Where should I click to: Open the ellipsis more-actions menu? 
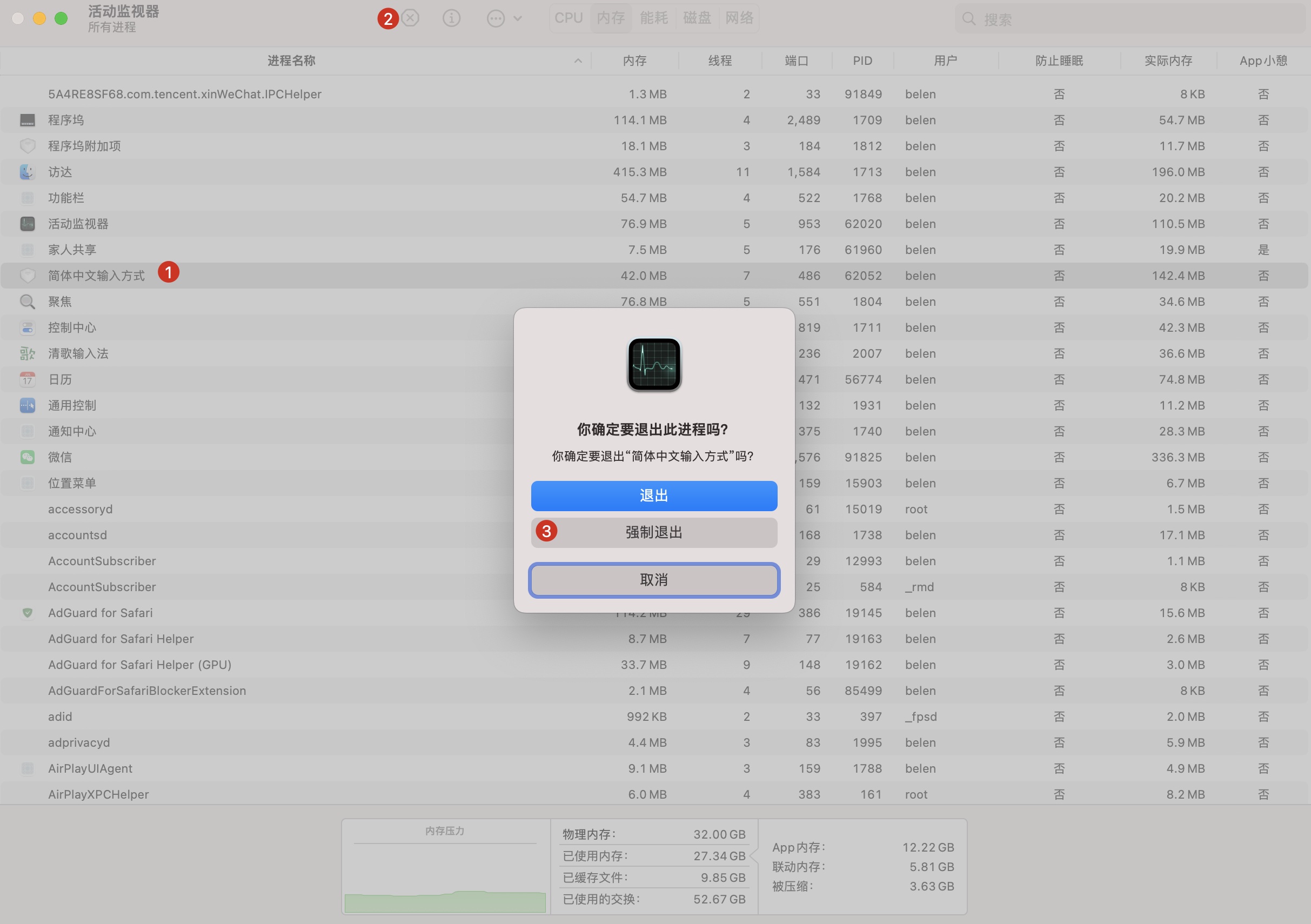coord(496,18)
